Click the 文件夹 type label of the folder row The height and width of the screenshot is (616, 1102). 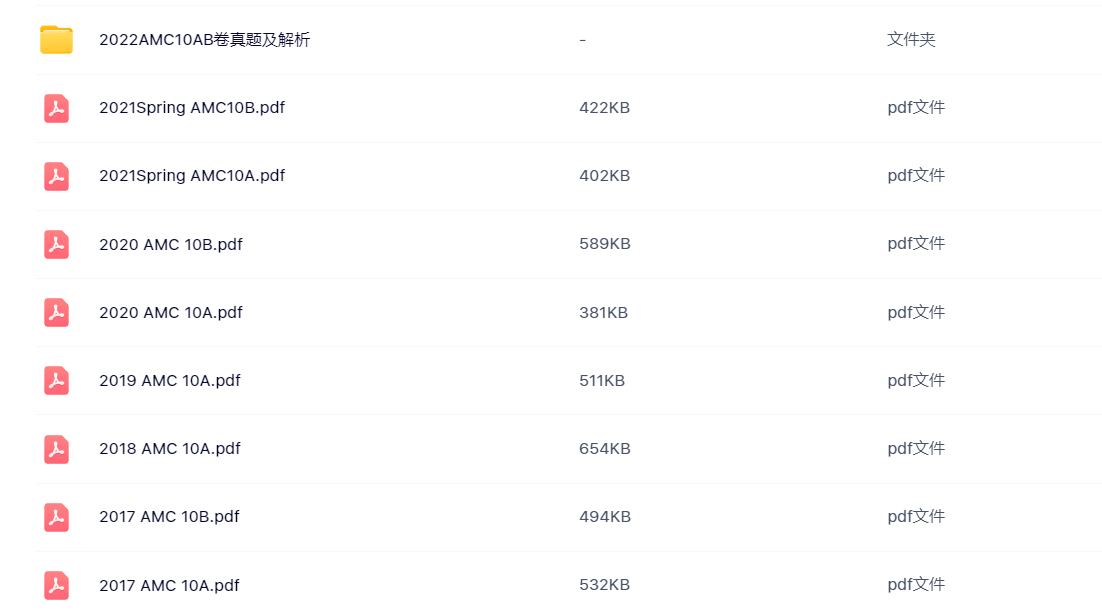pos(911,39)
